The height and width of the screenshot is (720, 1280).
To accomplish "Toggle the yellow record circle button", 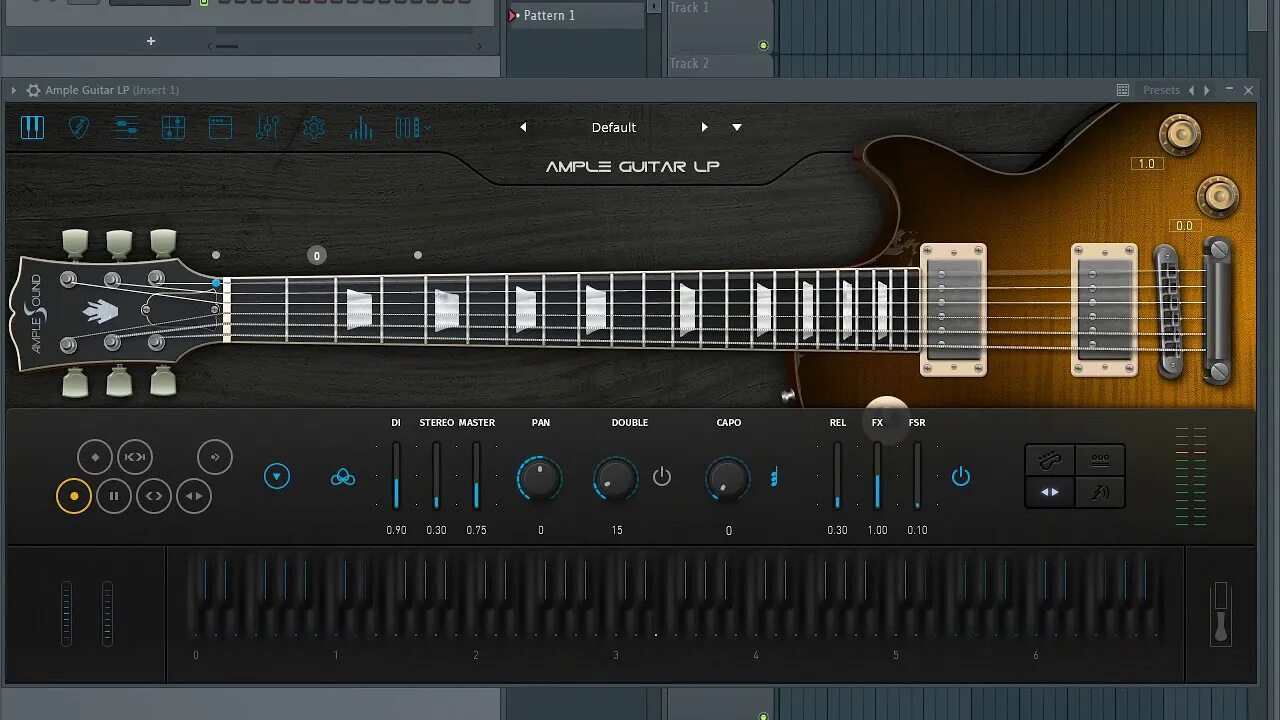I will [x=74, y=496].
